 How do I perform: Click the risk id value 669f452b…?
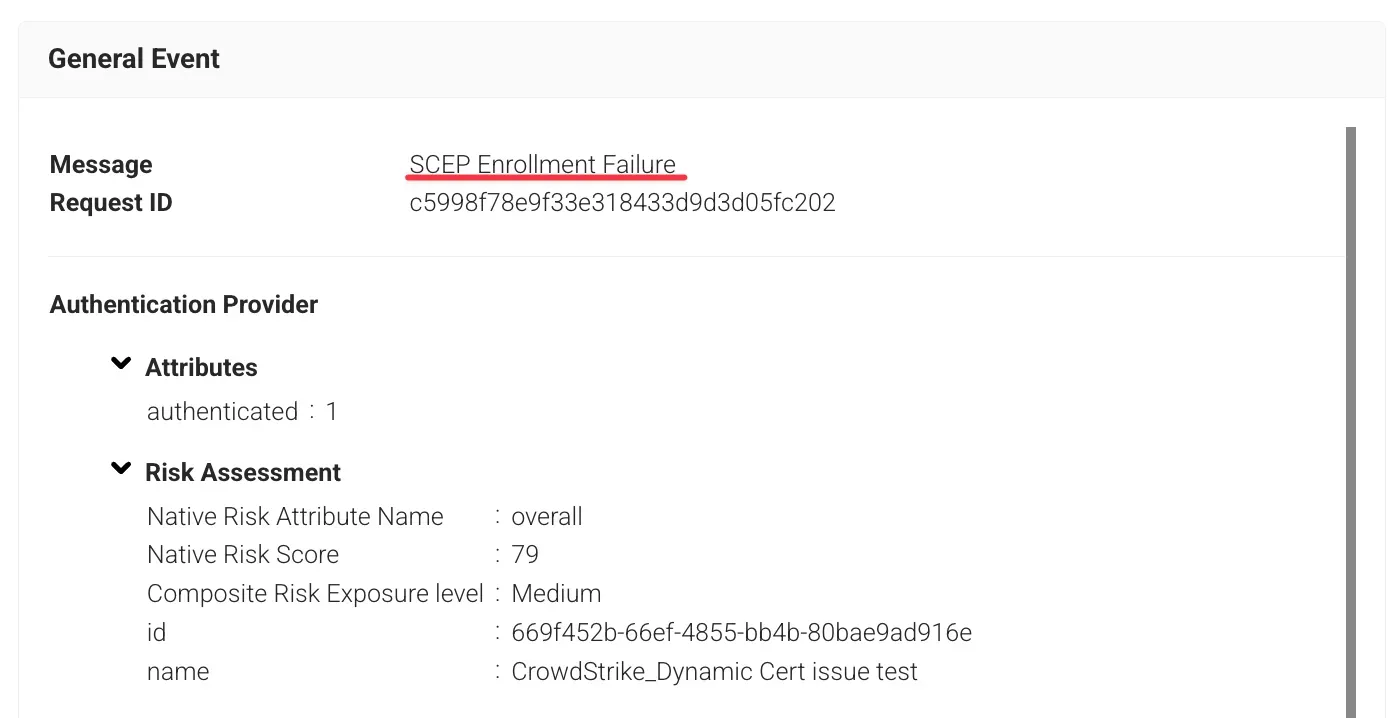[x=741, y=633]
